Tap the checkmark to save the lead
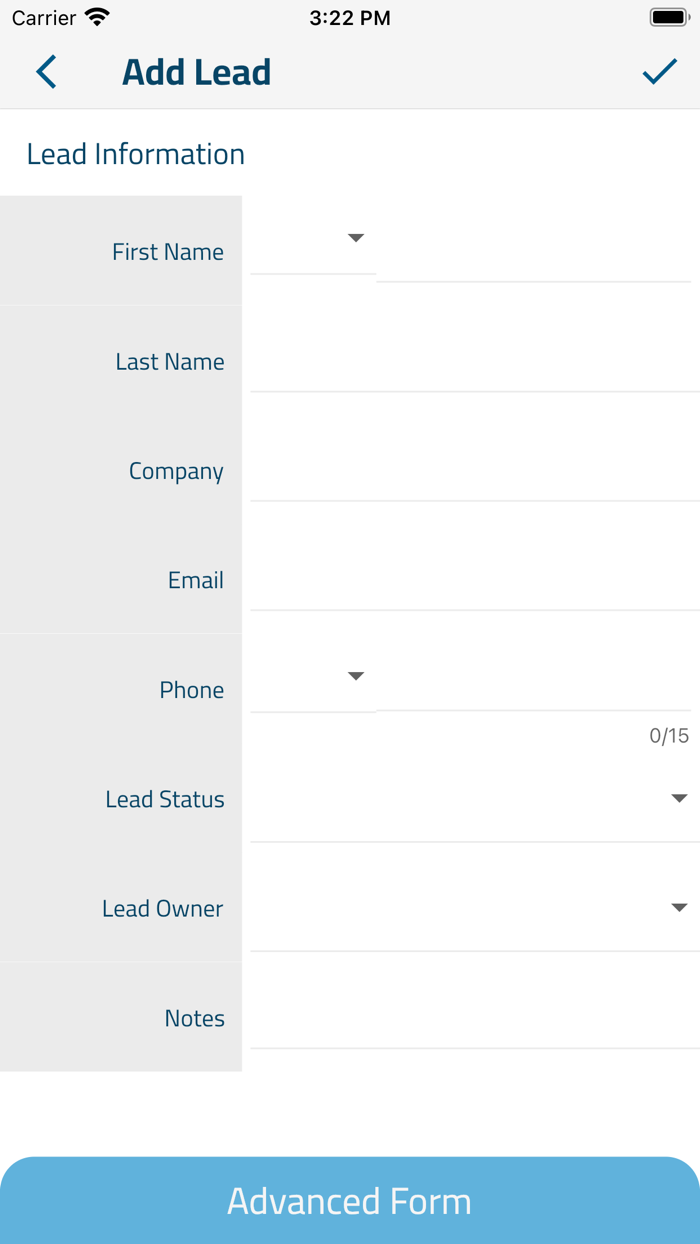The height and width of the screenshot is (1244, 700). tap(659, 72)
